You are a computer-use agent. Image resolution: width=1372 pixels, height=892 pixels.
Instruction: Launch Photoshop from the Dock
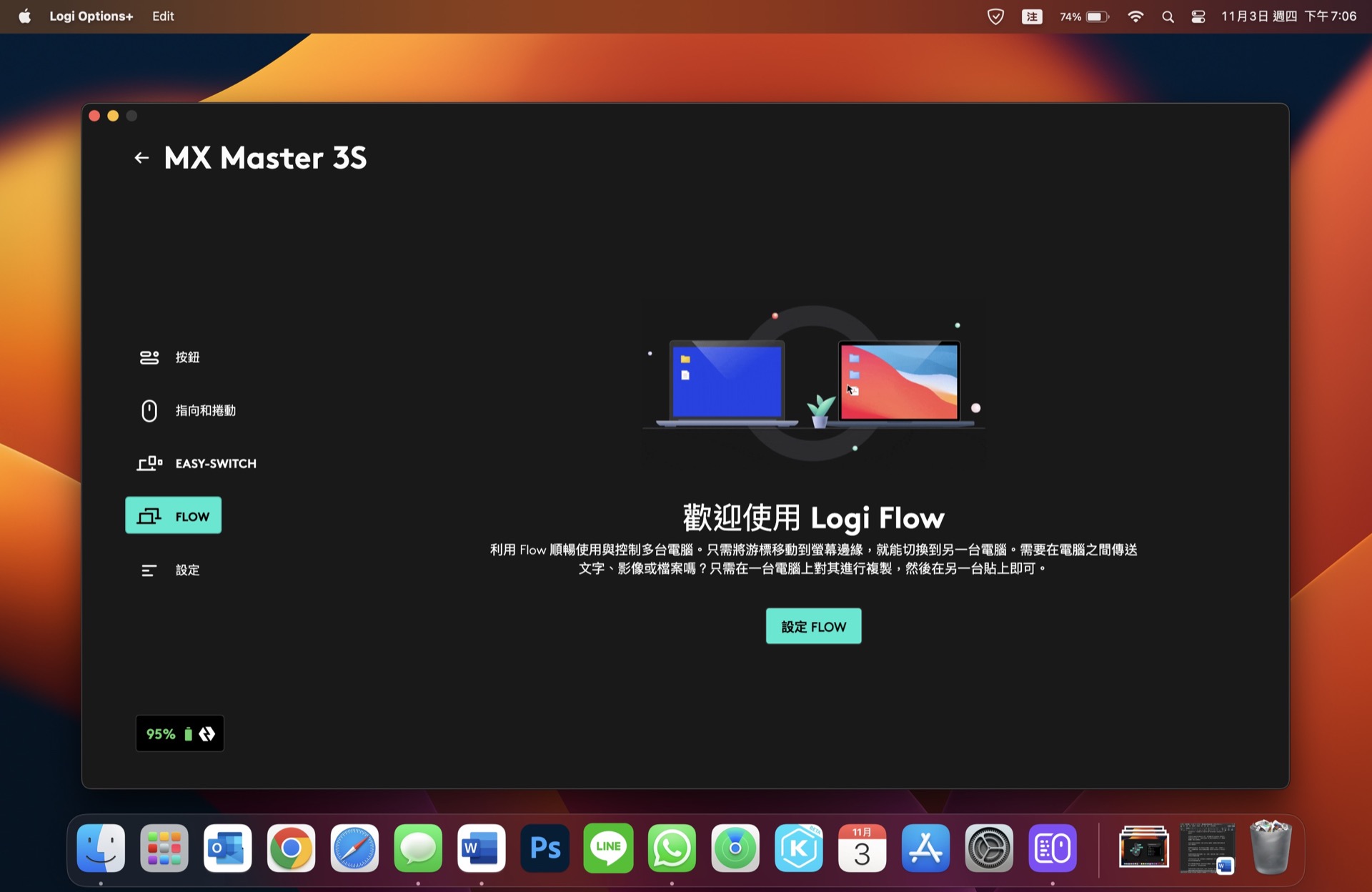click(x=545, y=848)
